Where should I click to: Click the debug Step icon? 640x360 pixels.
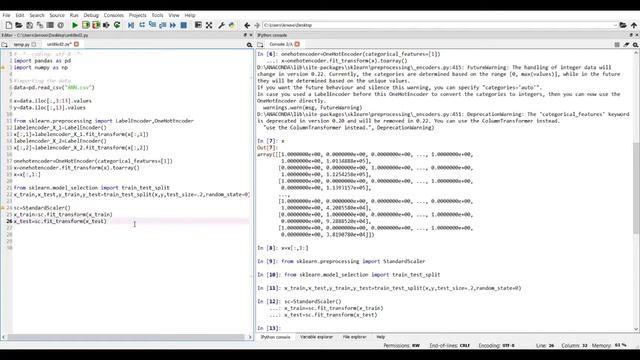tap(142, 25)
